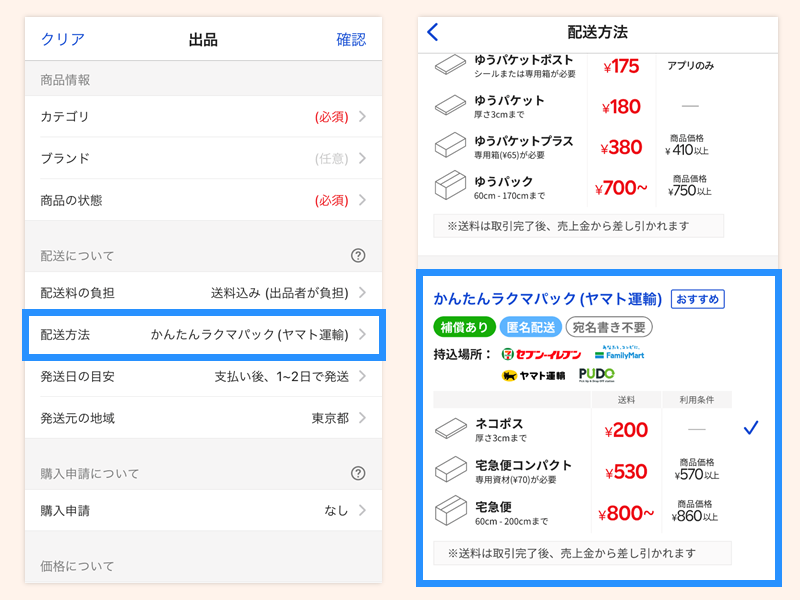This screenshot has width=800, height=600.
Task: Click the アプリのみ condition text
Action: (690, 65)
